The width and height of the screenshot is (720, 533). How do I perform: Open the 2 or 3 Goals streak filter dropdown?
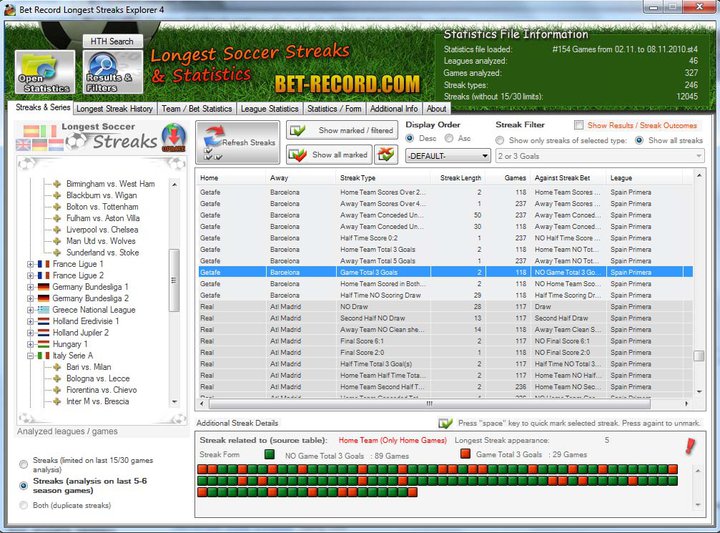(x=599, y=156)
